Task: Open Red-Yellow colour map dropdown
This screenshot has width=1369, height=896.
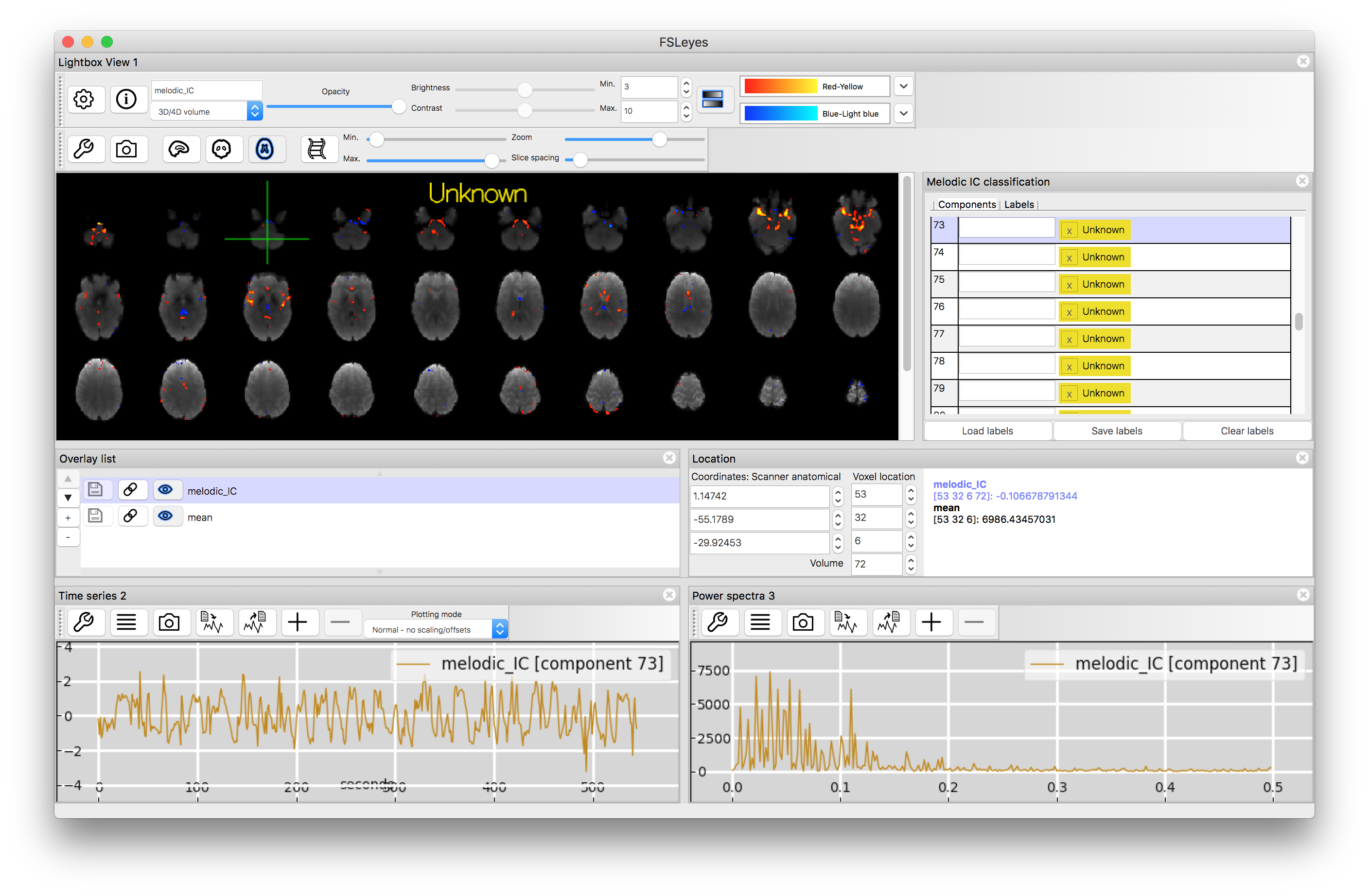Action: click(904, 86)
